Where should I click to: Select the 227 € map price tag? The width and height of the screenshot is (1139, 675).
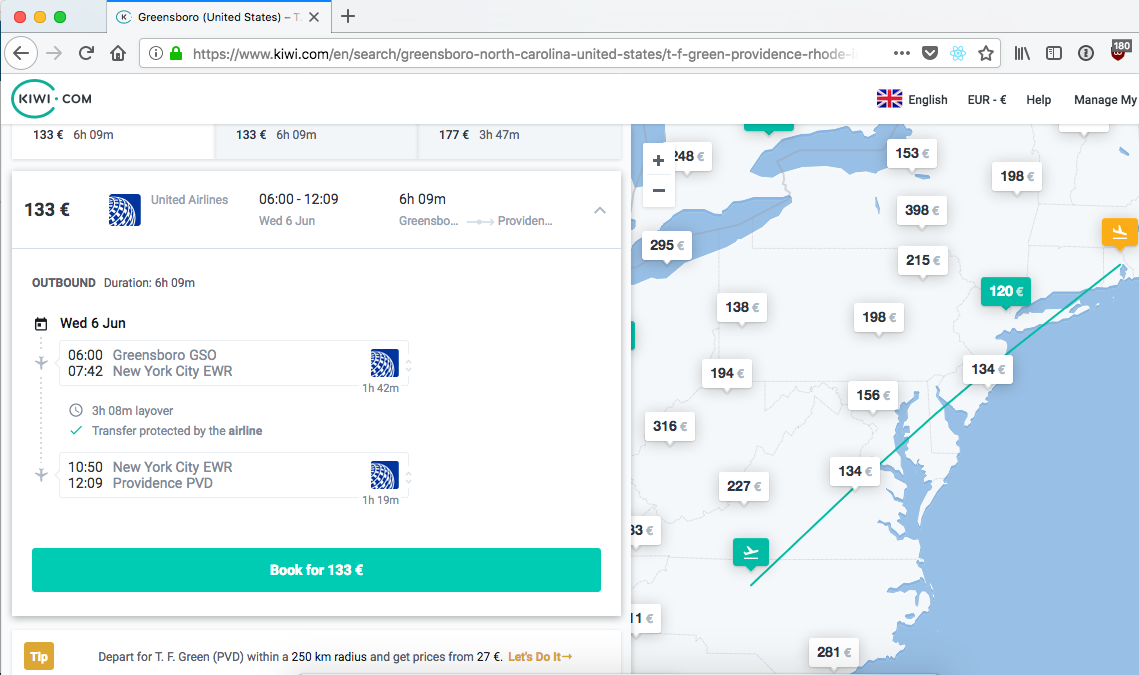[x=744, y=486]
